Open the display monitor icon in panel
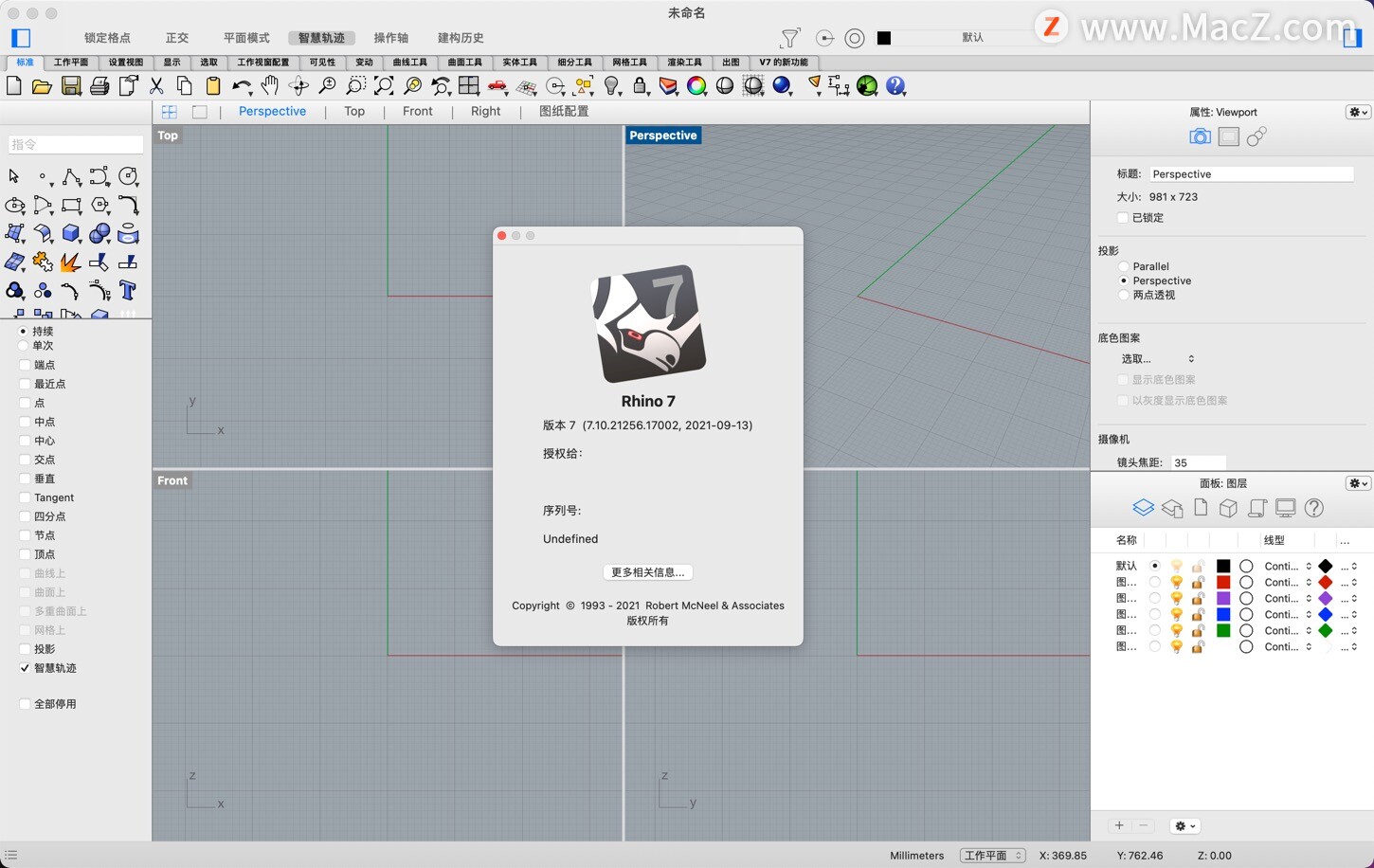 coord(1286,508)
